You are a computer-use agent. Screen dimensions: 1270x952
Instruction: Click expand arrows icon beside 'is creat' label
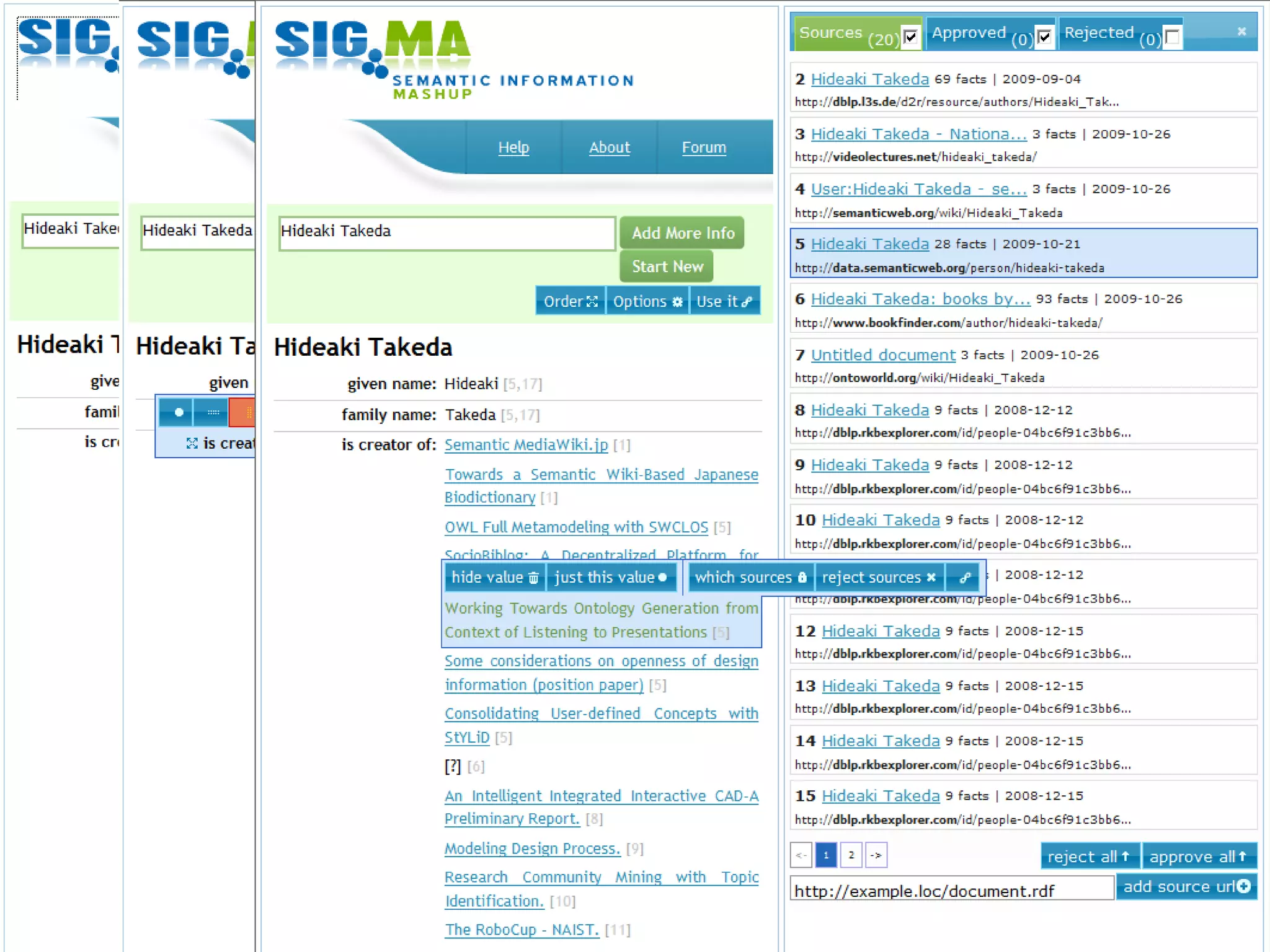tap(192, 443)
